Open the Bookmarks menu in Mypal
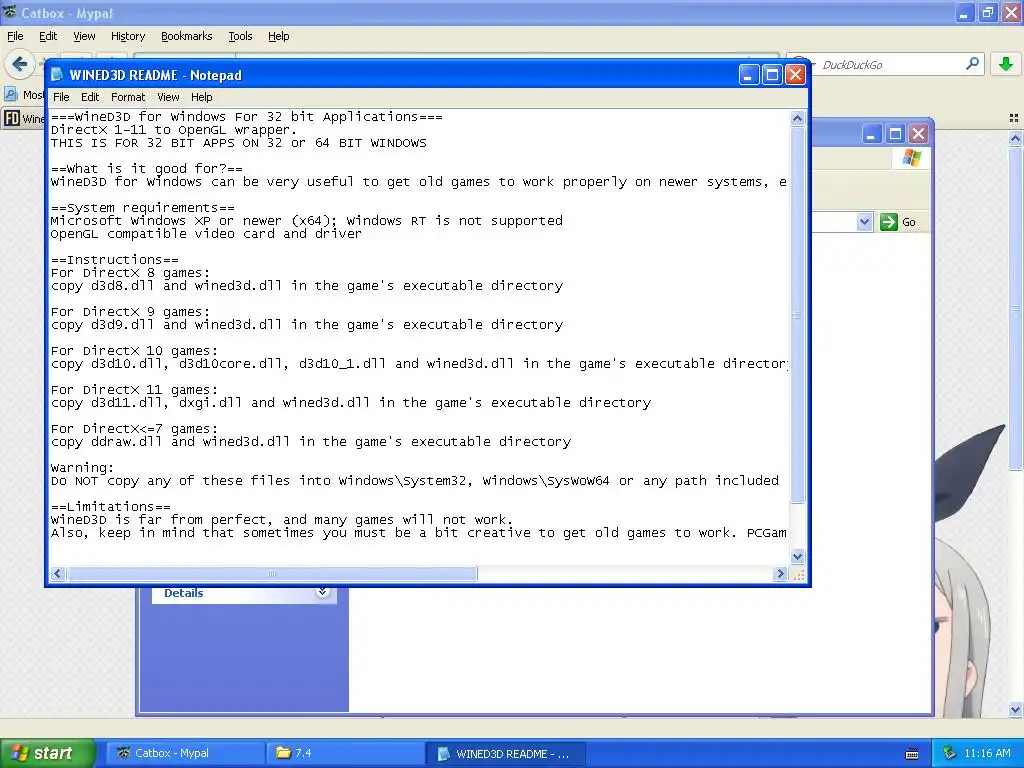This screenshot has width=1024, height=768. pos(186,36)
